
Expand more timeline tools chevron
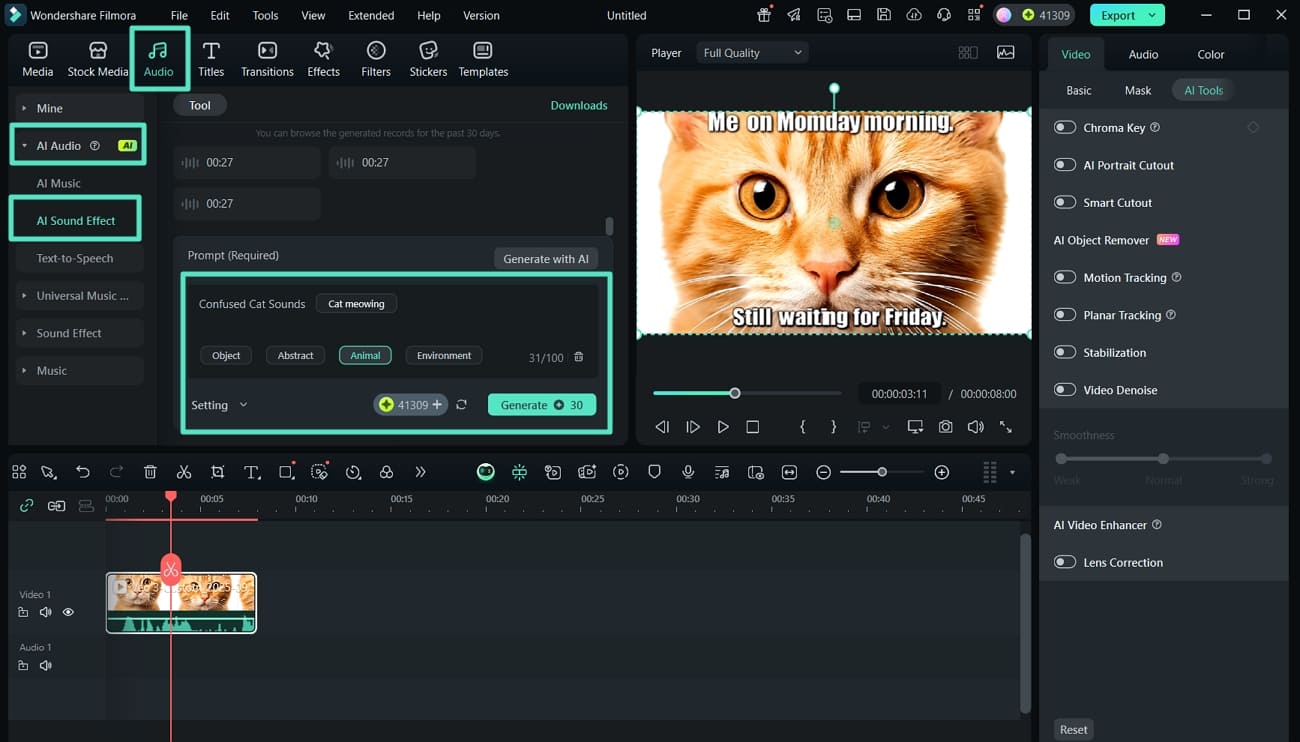pos(420,472)
